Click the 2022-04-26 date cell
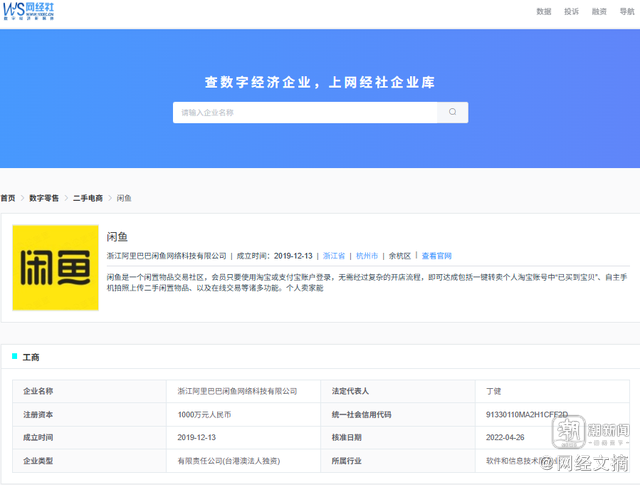This screenshot has height=485, width=640. 552,438
